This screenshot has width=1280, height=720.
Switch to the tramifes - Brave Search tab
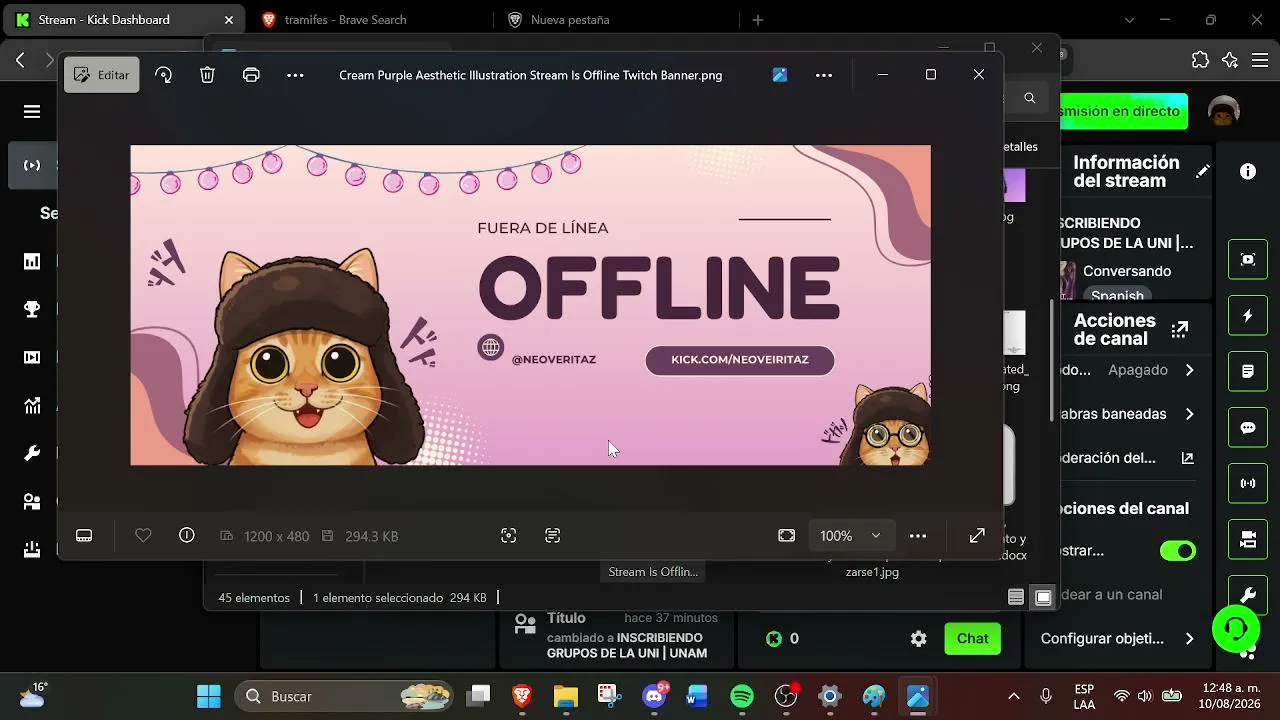pos(345,20)
